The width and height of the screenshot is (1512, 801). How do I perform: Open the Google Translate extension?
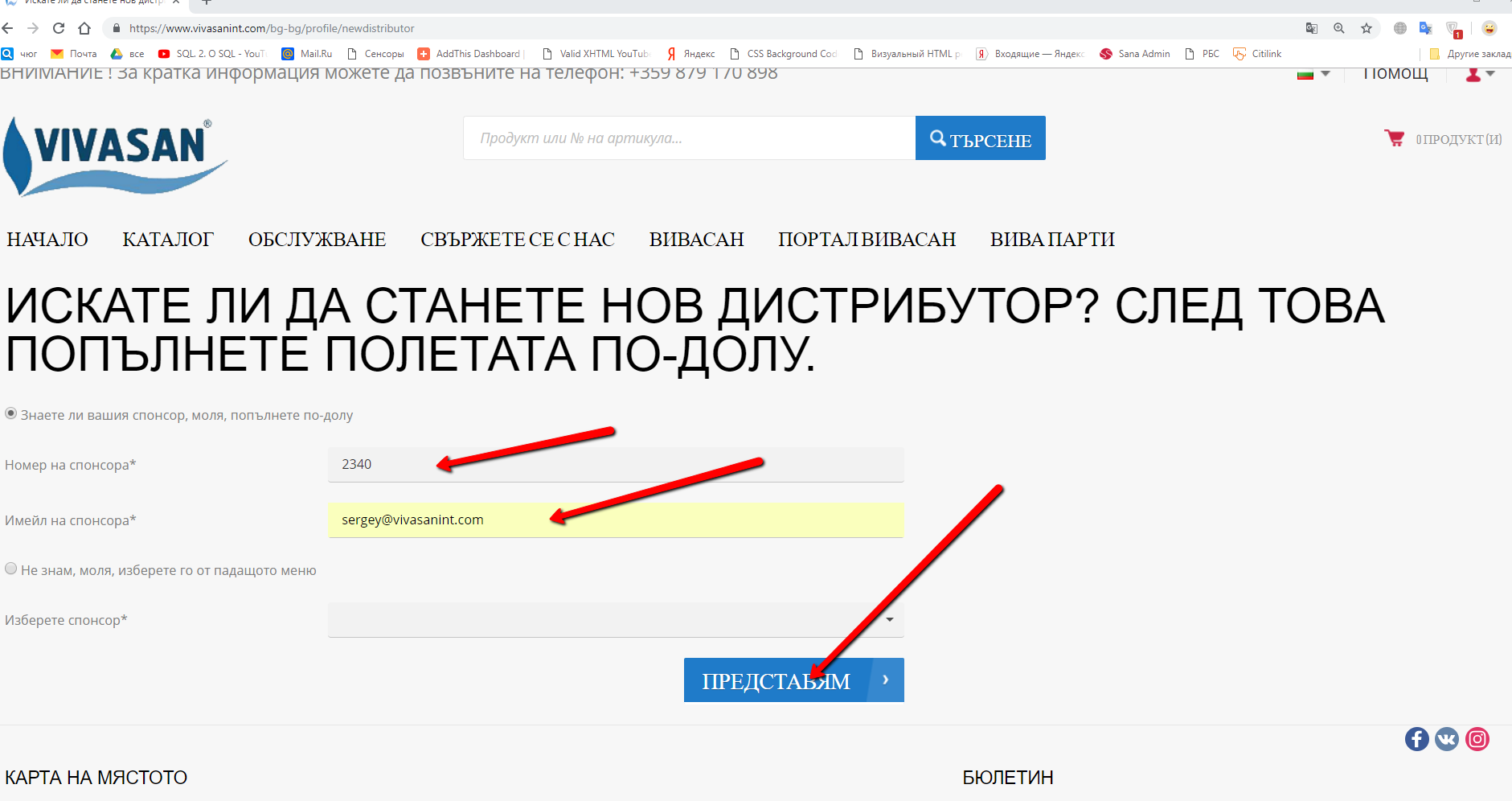pyautogui.click(x=1426, y=28)
